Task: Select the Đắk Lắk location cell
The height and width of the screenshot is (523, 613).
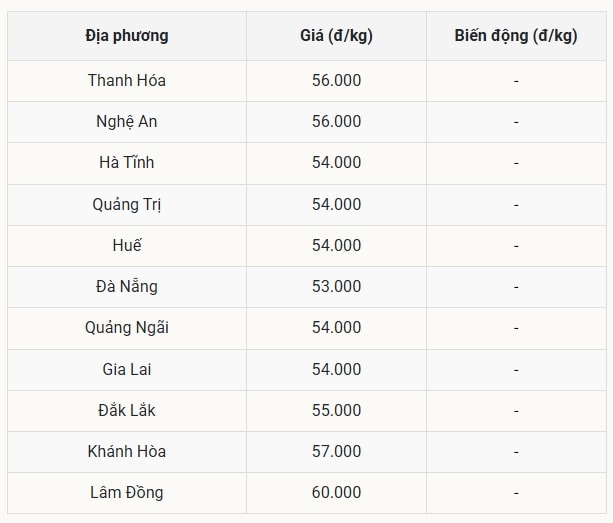Action: pyautogui.click(x=127, y=410)
